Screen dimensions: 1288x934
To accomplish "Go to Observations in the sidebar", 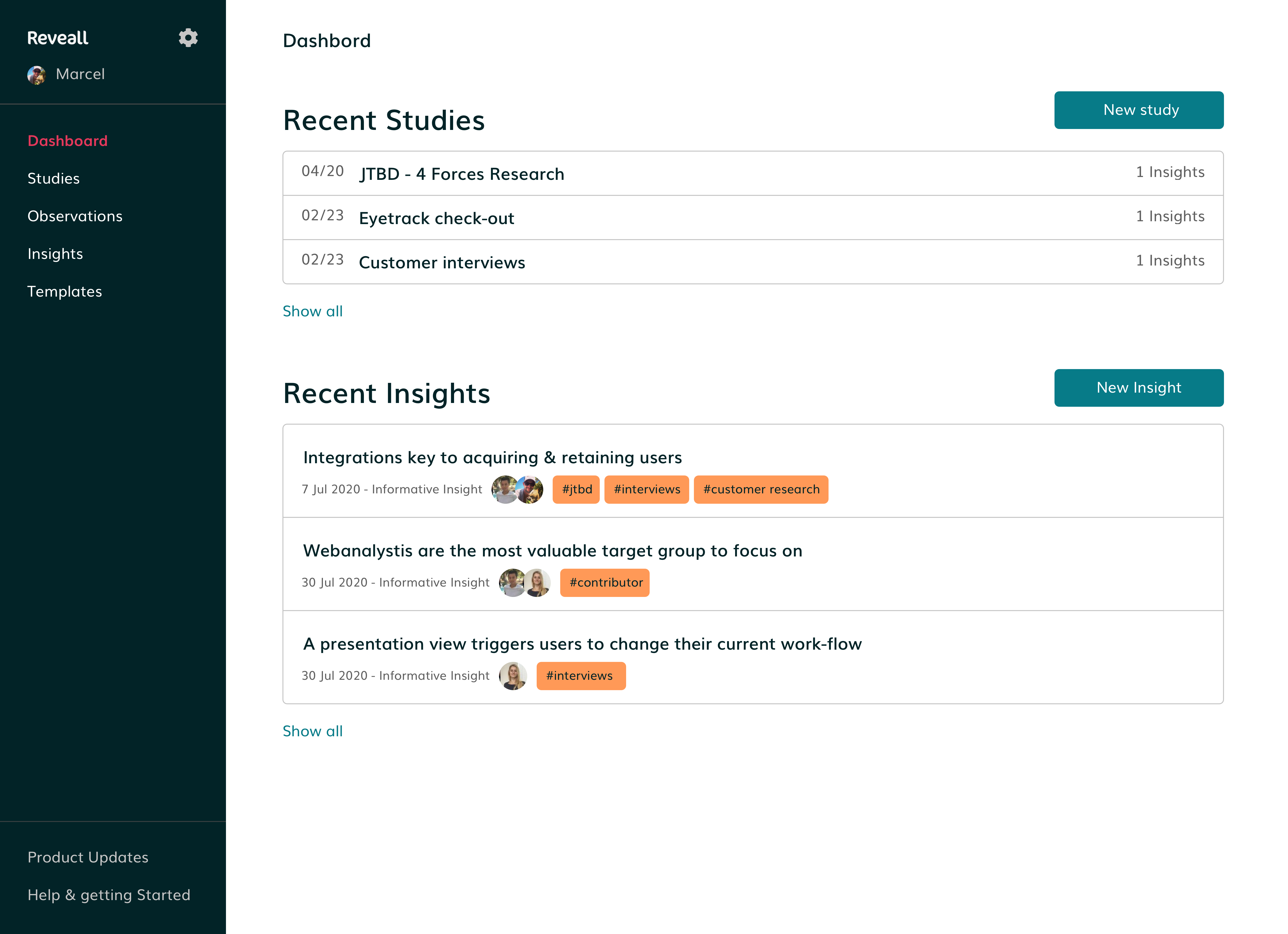I will point(75,216).
